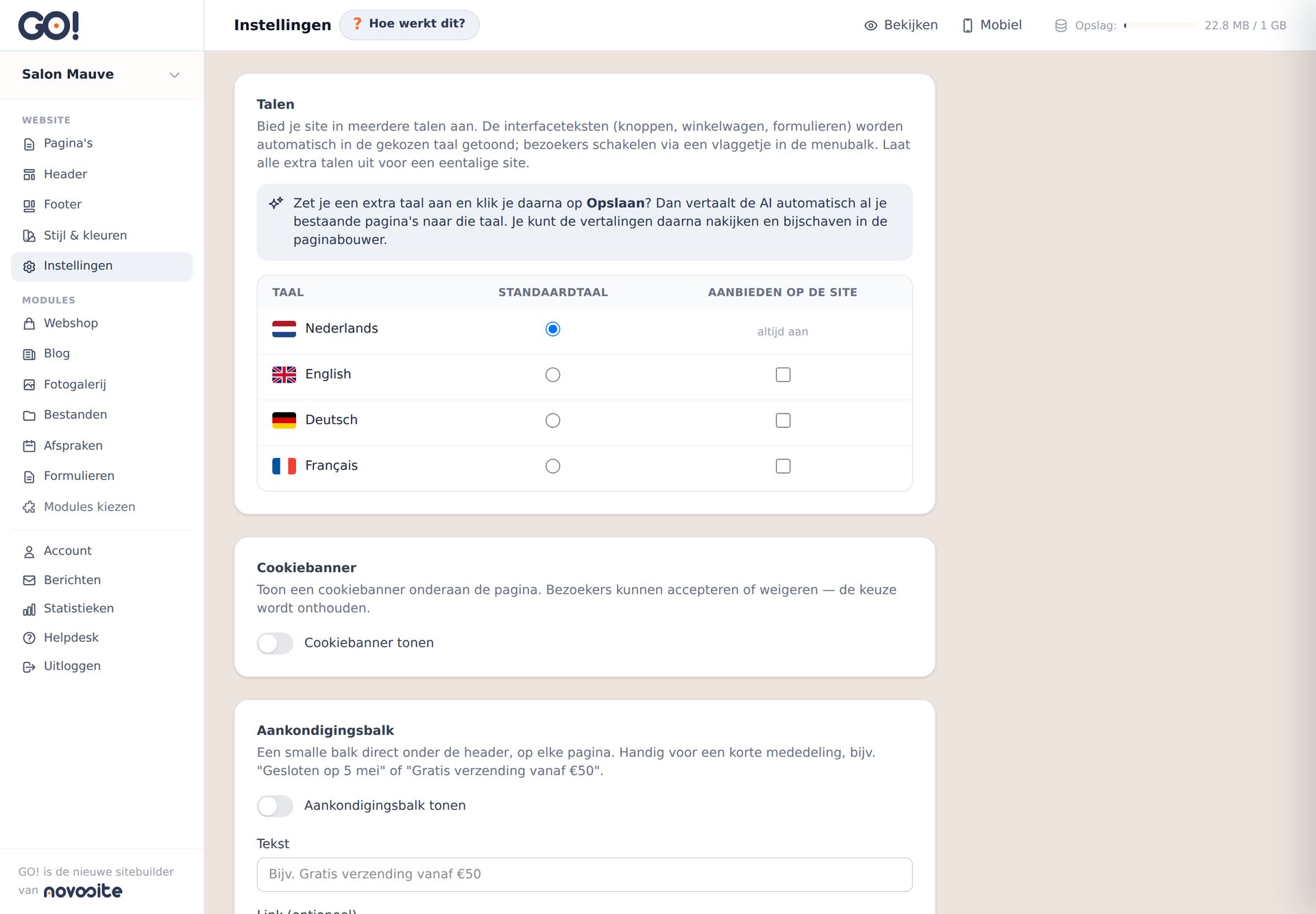Image resolution: width=1316 pixels, height=914 pixels.
Task: Click the Français language name
Action: [x=331, y=466]
